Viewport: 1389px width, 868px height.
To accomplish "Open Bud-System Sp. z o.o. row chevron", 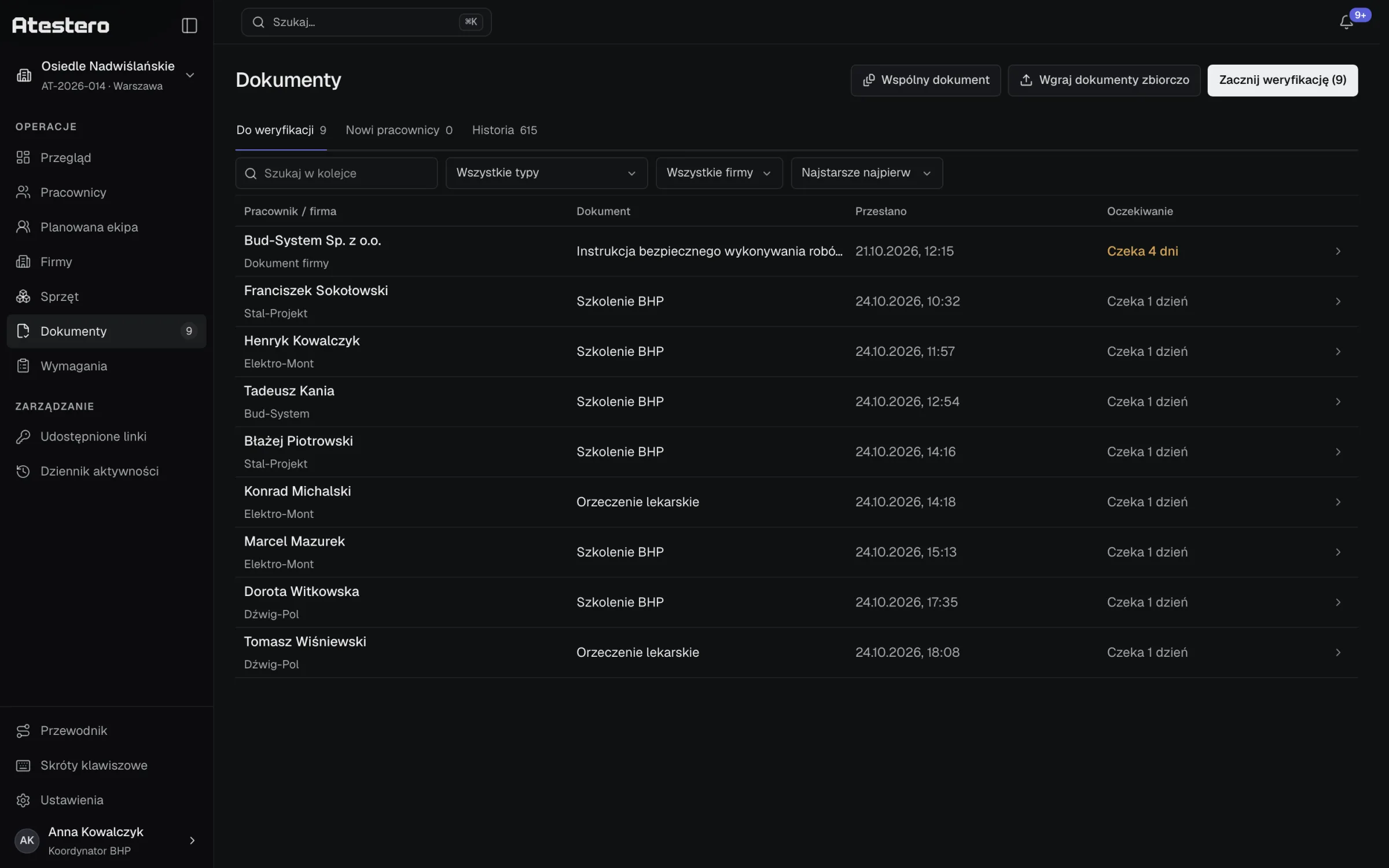I will (x=1338, y=251).
